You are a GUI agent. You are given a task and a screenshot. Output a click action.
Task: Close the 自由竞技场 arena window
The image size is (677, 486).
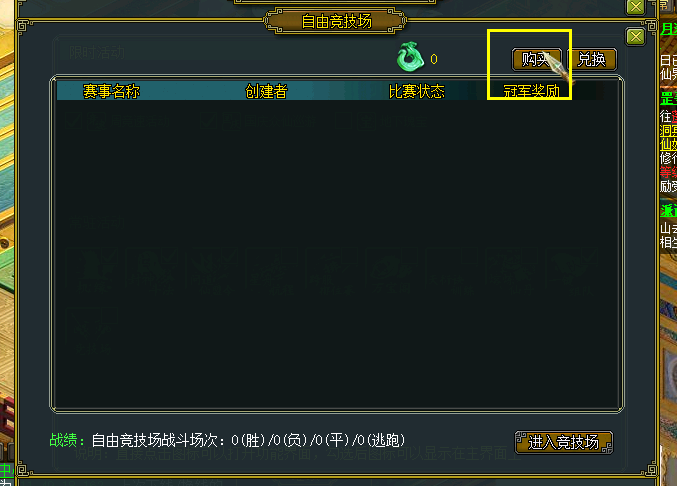click(635, 37)
